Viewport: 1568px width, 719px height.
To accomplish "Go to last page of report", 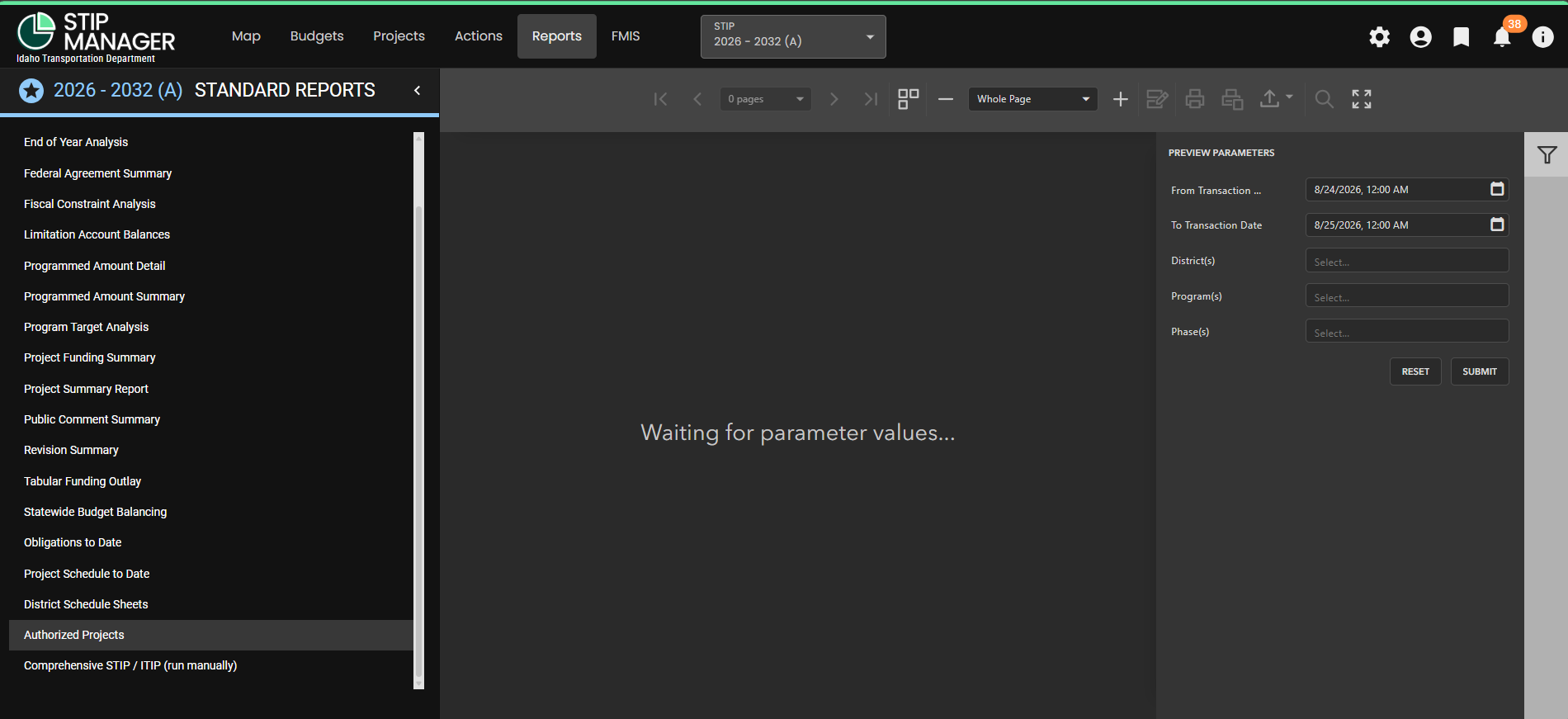I will point(871,99).
